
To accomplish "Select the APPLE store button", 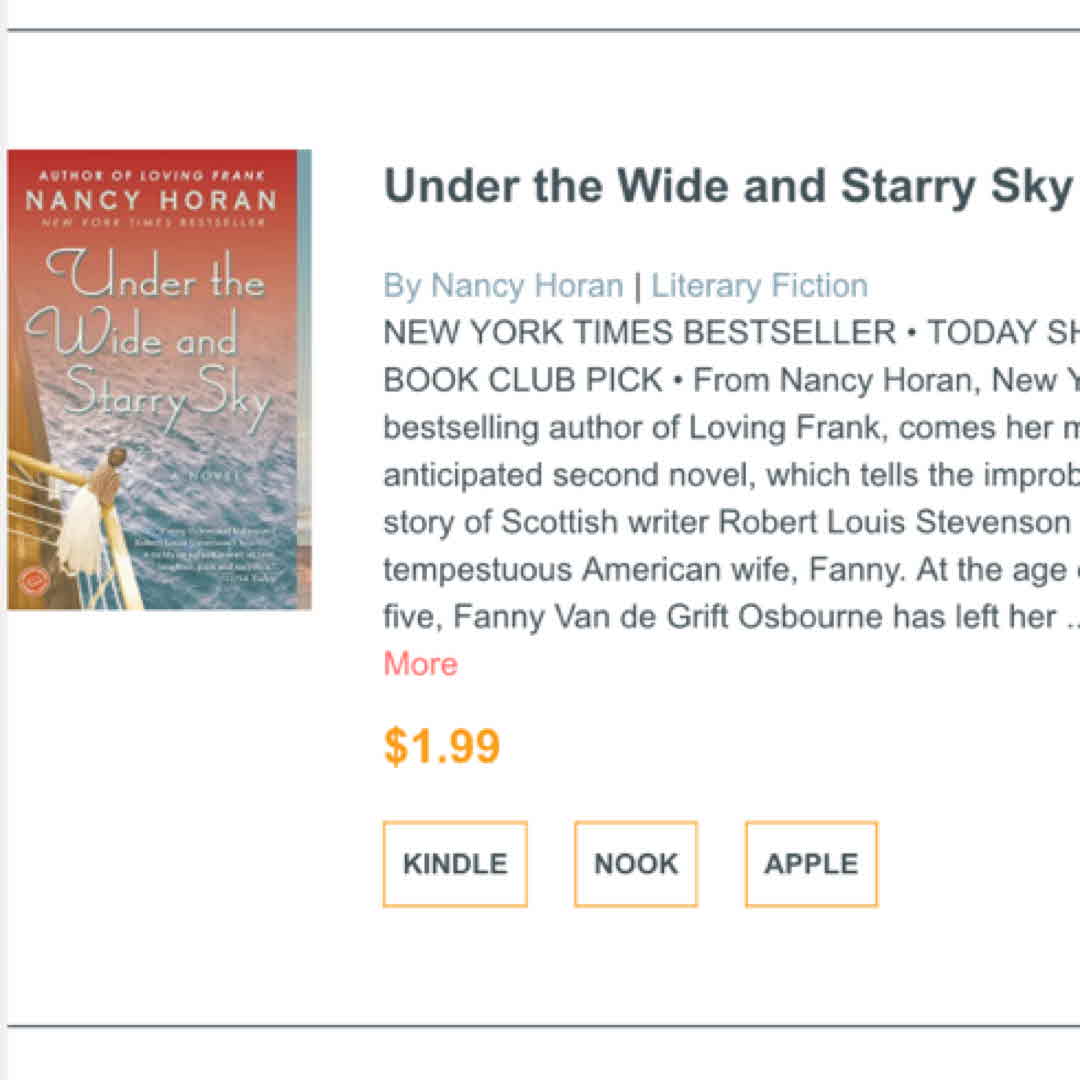I will [x=811, y=864].
